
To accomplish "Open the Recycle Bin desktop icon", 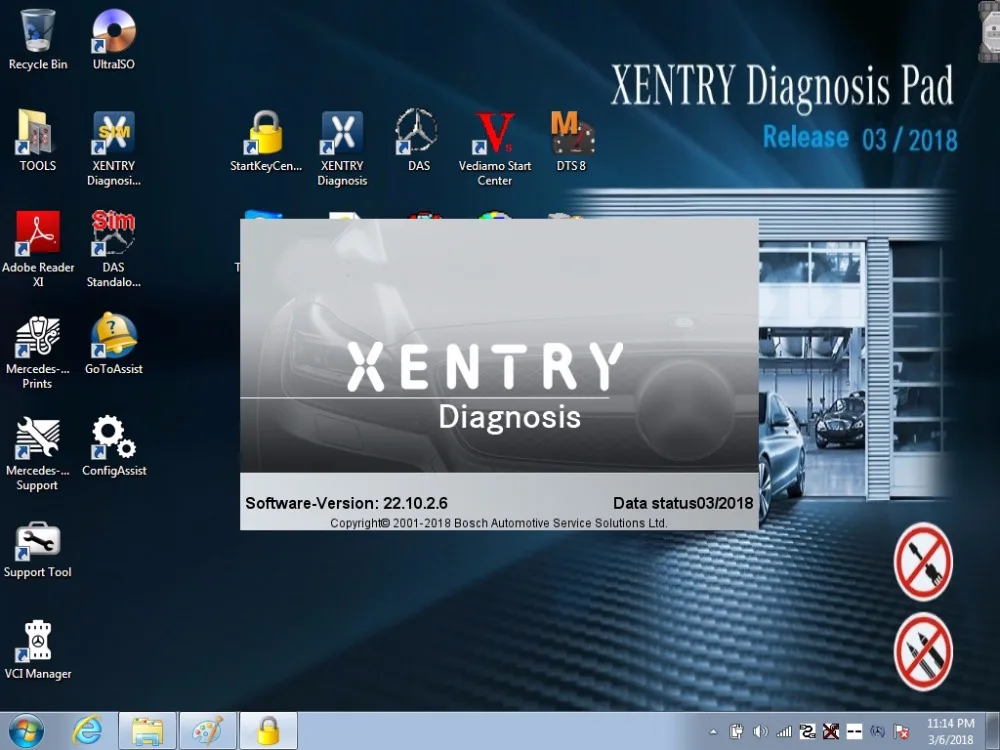I will click(x=38, y=40).
